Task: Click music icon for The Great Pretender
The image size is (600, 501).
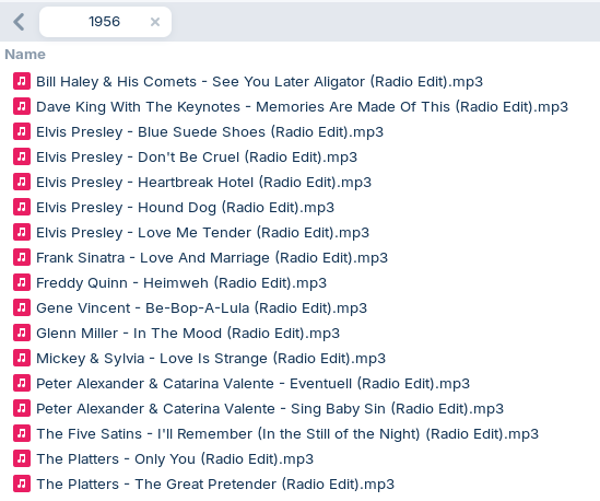Action: click(22, 484)
